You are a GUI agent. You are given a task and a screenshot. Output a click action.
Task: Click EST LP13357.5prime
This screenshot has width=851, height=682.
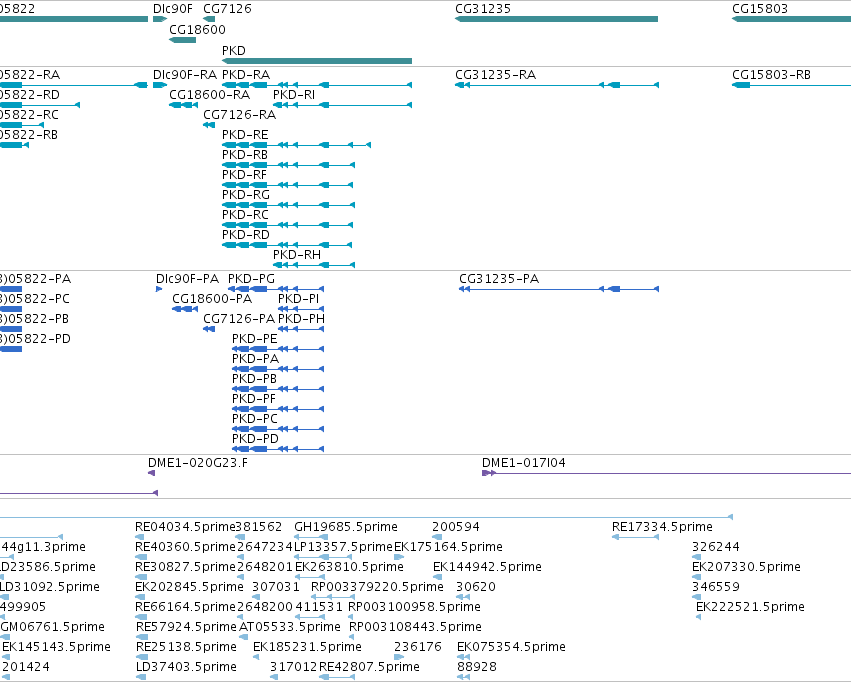click(323, 557)
